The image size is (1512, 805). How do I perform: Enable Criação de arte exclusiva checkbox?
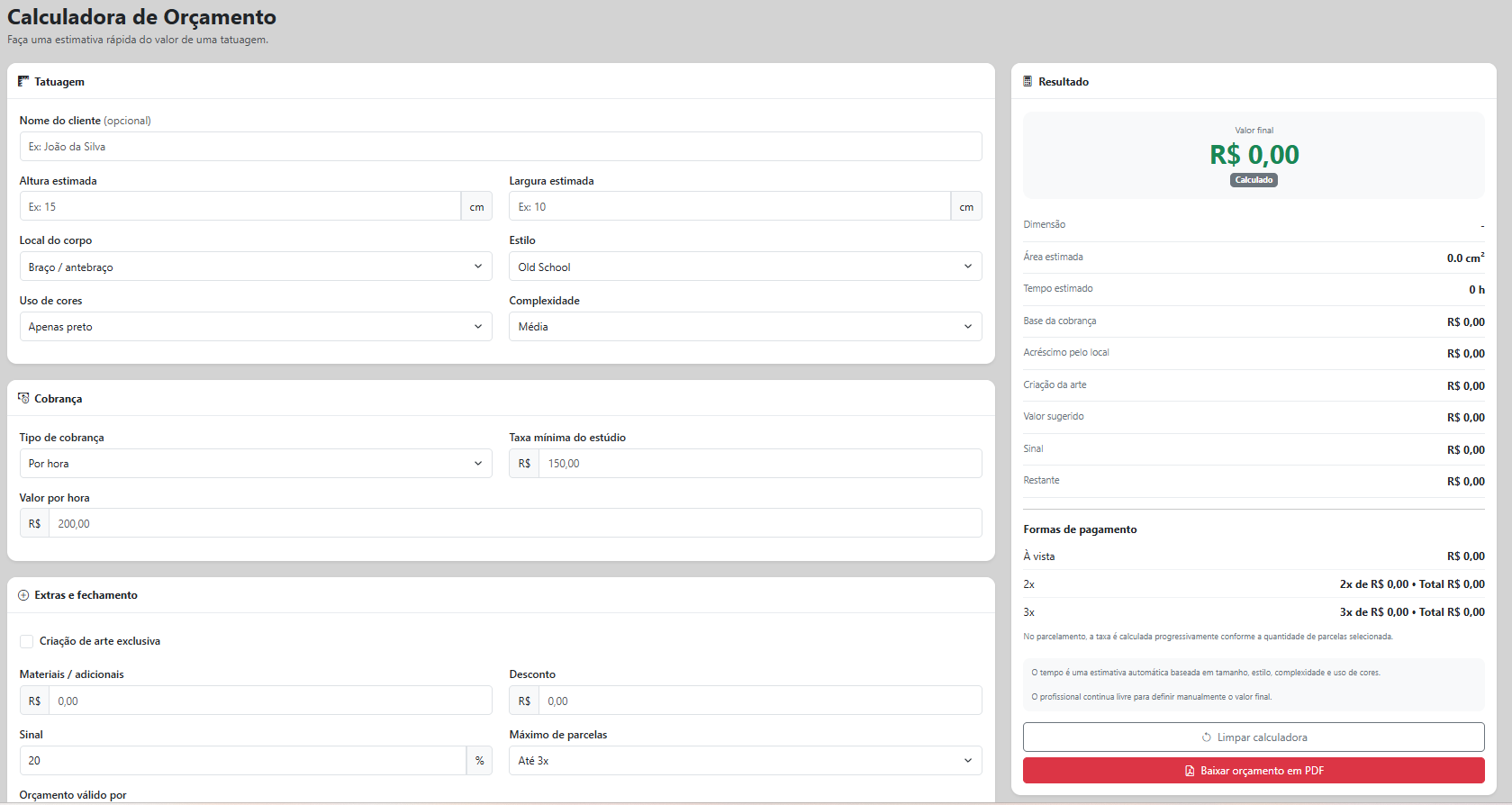[27, 641]
